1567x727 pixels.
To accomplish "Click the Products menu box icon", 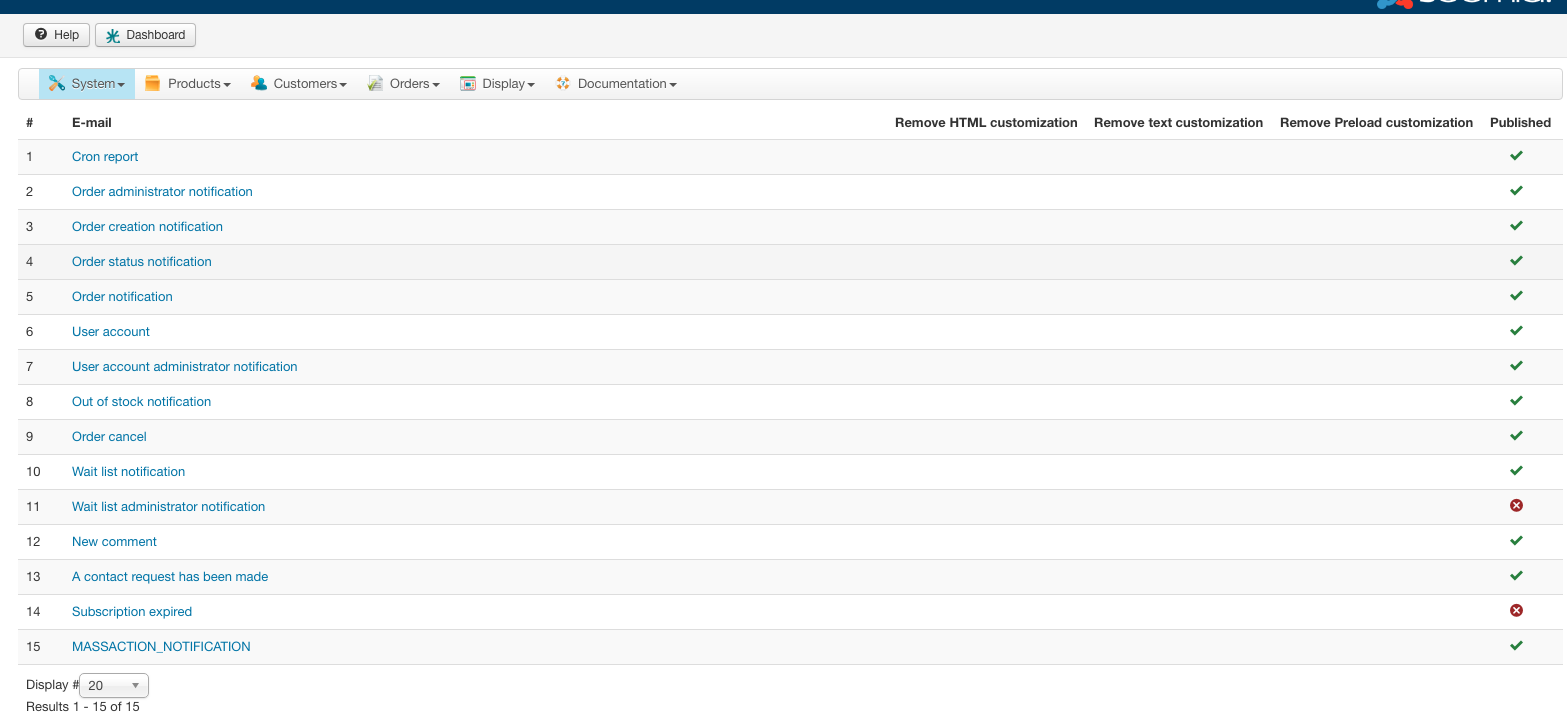I will [x=152, y=84].
